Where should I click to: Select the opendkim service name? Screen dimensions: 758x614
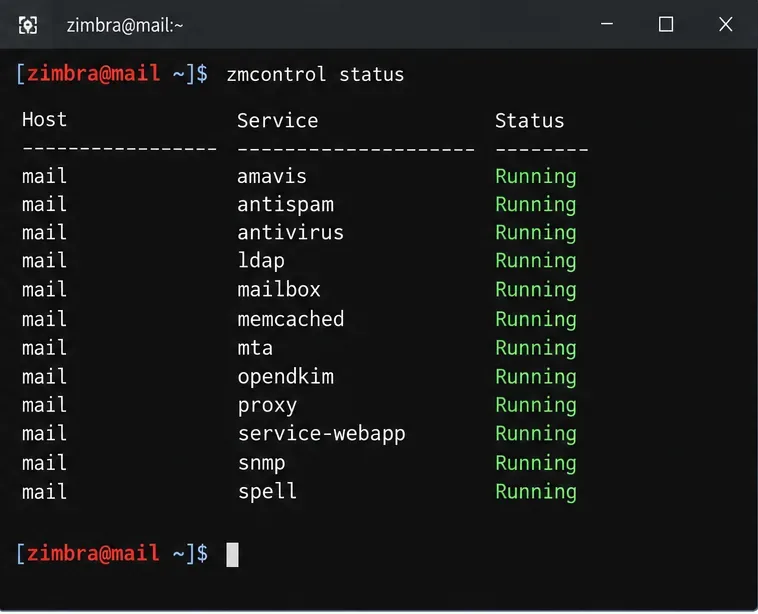click(x=285, y=377)
